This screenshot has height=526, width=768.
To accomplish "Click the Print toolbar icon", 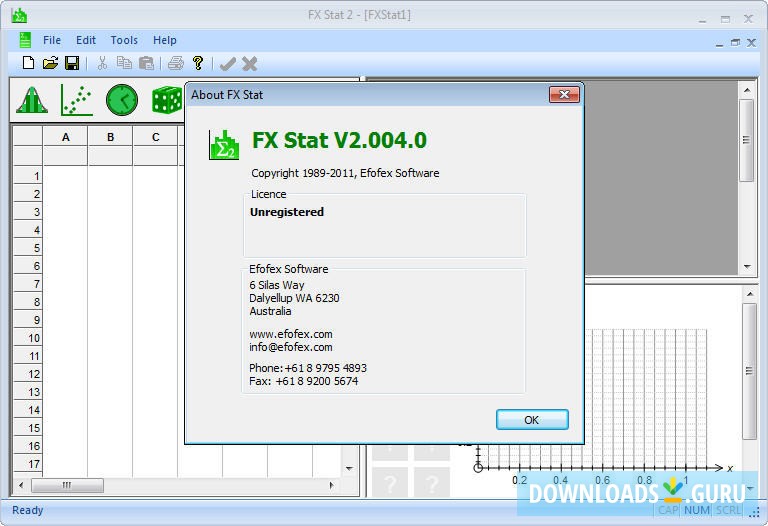I will pyautogui.click(x=176, y=63).
